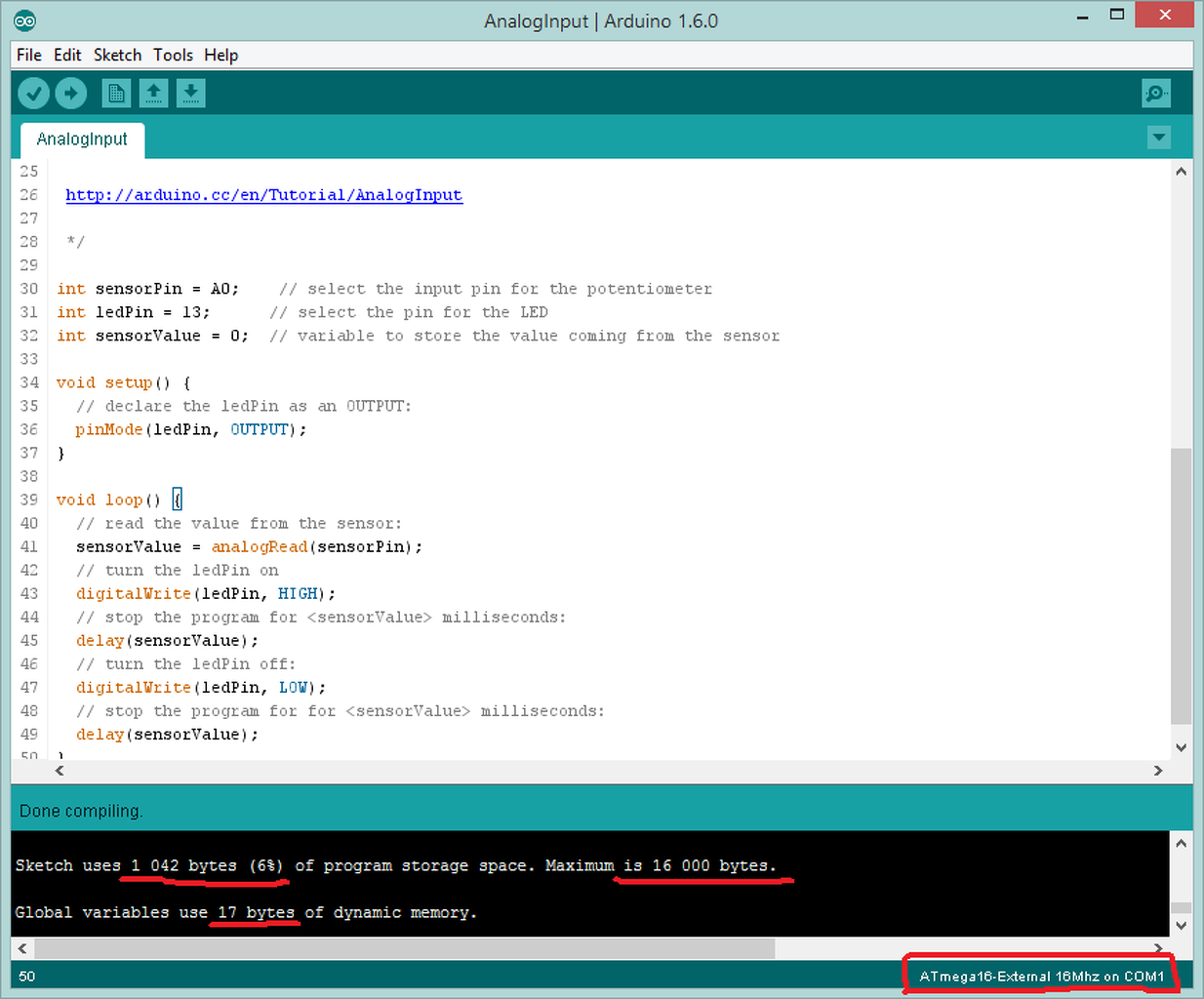Viewport: 1204px width, 999px height.
Task: Open the File menu
Action: [29, 55]
